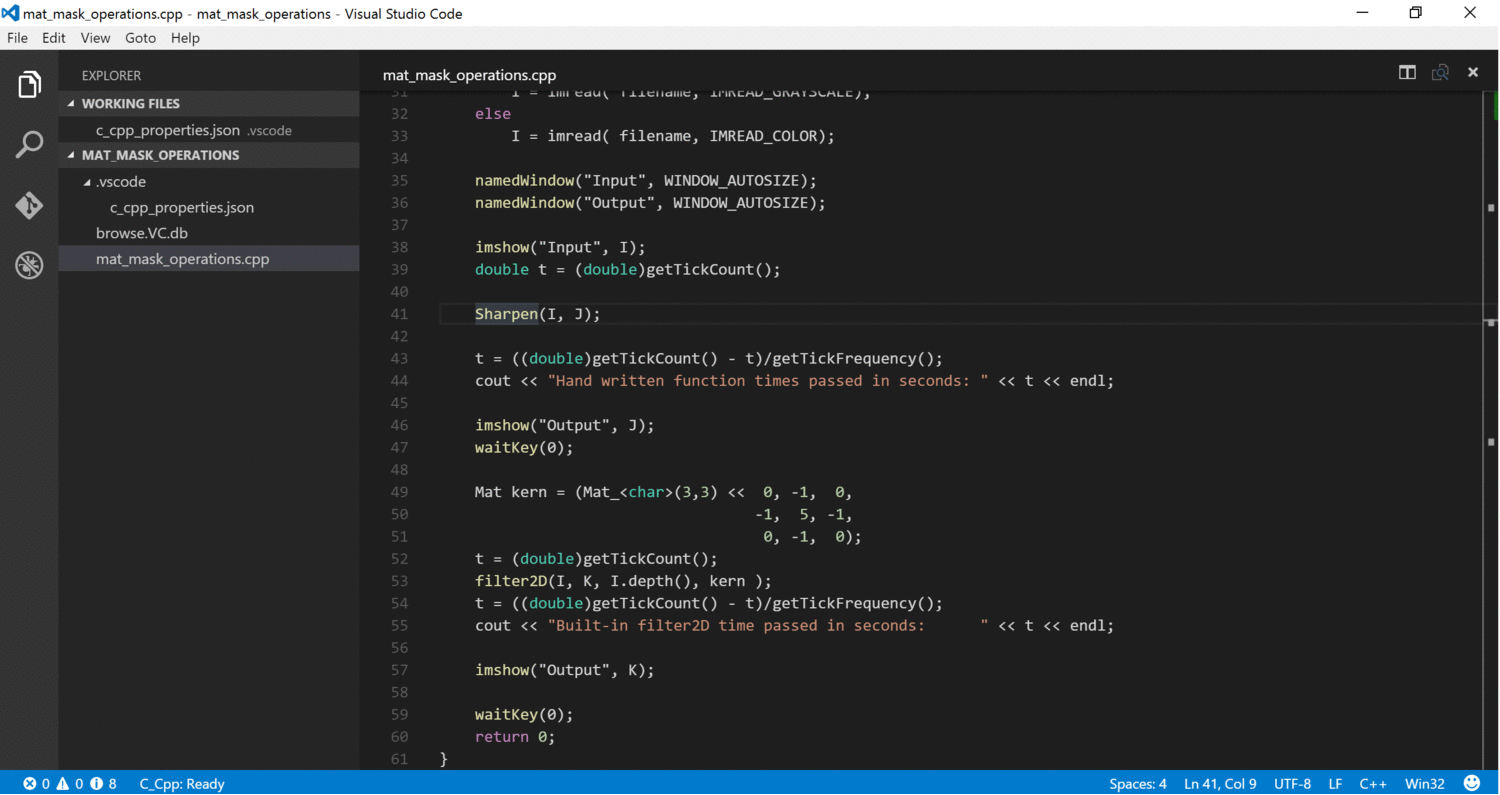Image resolution: width=1500 pixels, height=795 pixels.
Task: Change language mode from C++
Action: [x=1373, y=784]
